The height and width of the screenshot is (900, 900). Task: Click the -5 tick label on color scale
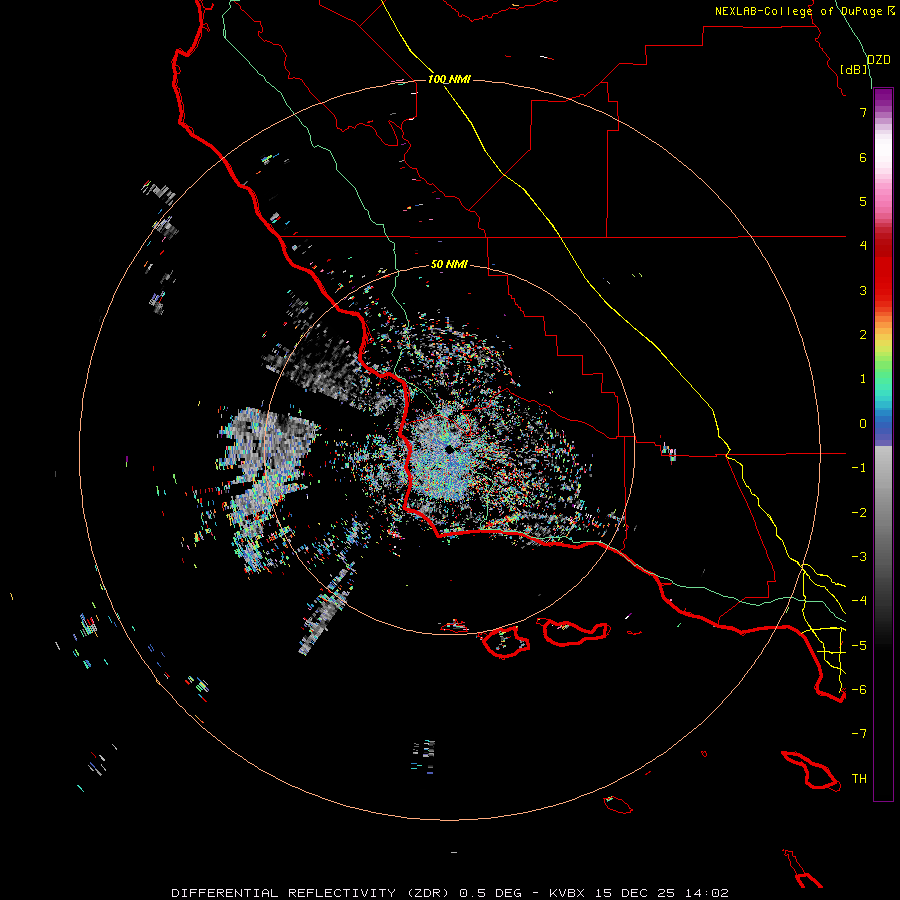click(x=859, y=646)
